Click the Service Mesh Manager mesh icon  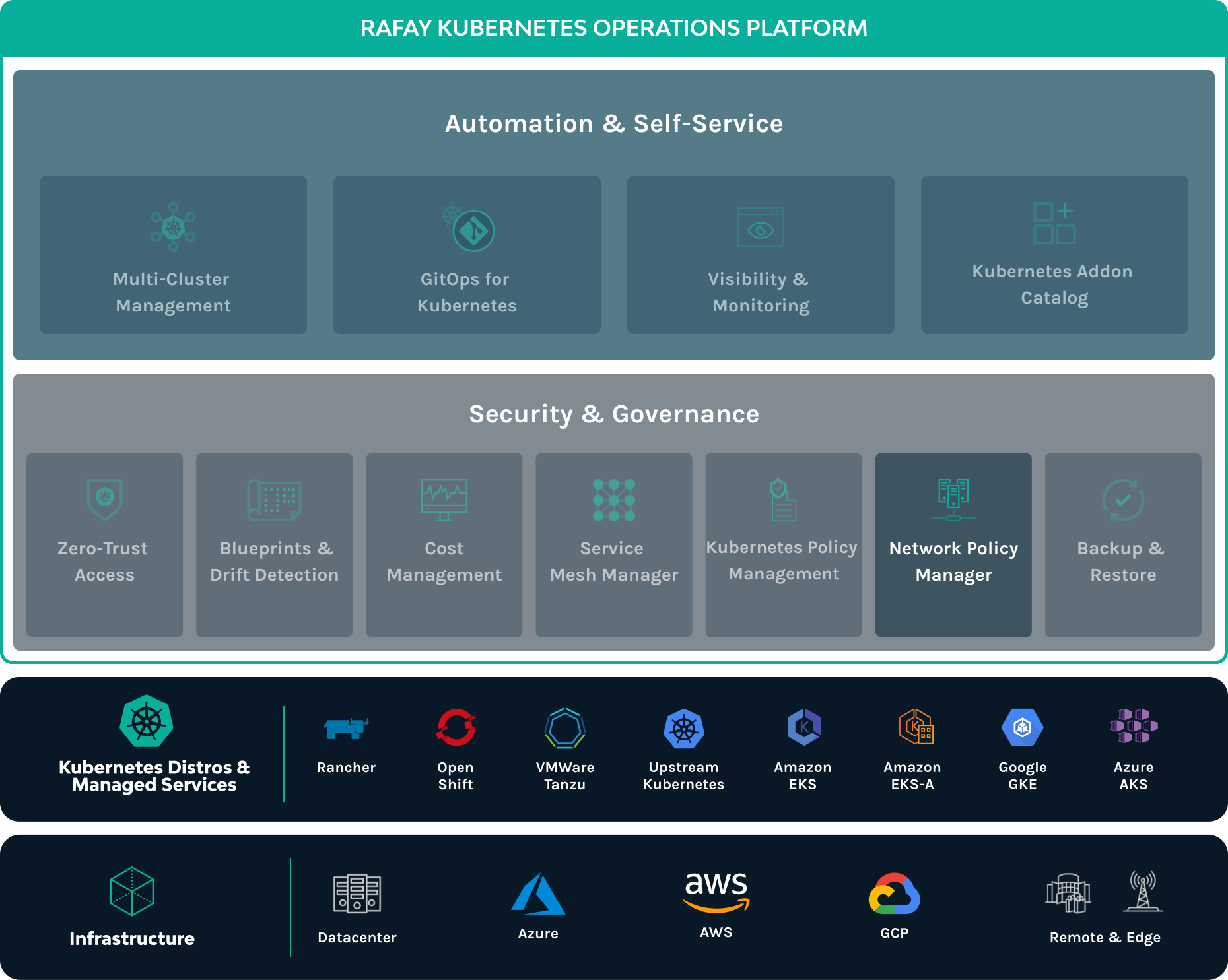[614, 500]
